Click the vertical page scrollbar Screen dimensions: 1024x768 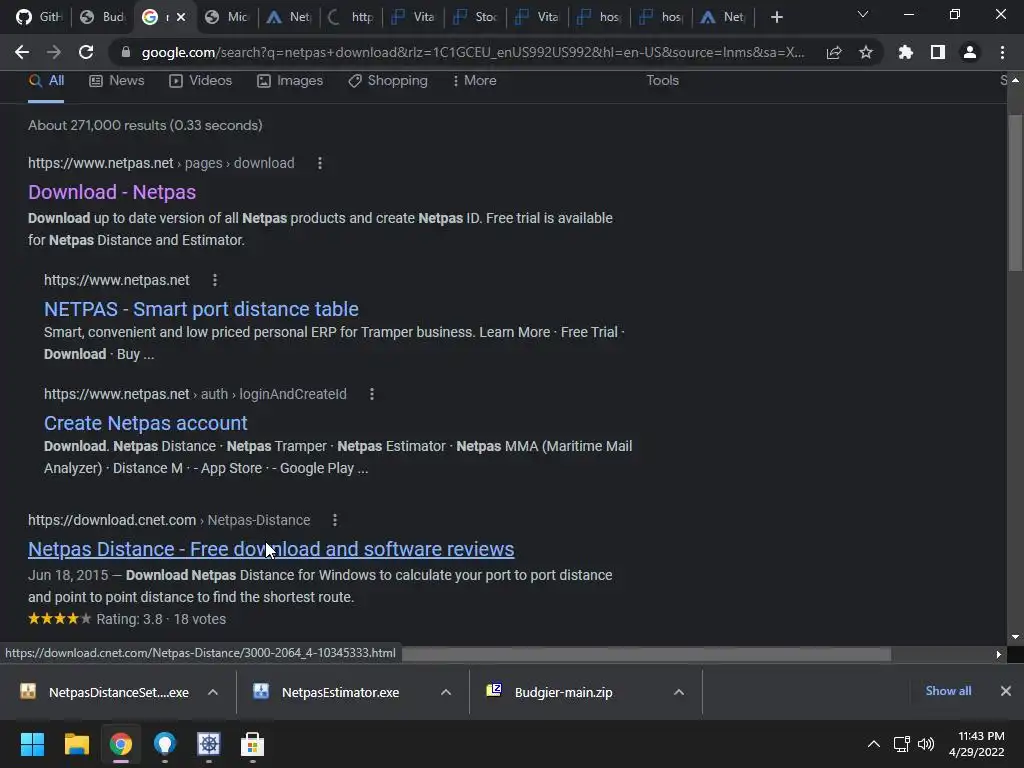coord(1015,193)
